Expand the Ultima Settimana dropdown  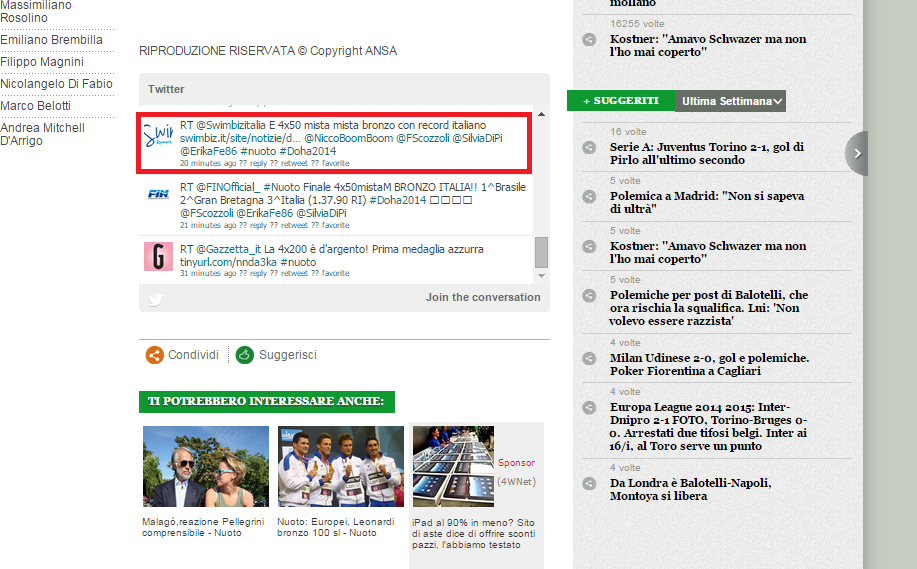(x=730, y=101)
